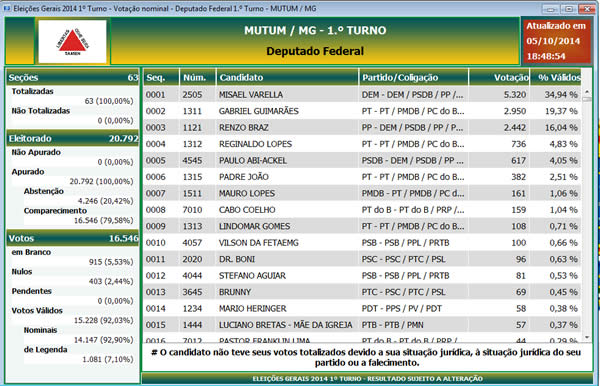The image size is (600, 386).
Task: Select row for LUCIANO BRETAS - MÃE DA IGREJA
Action: 362,325
